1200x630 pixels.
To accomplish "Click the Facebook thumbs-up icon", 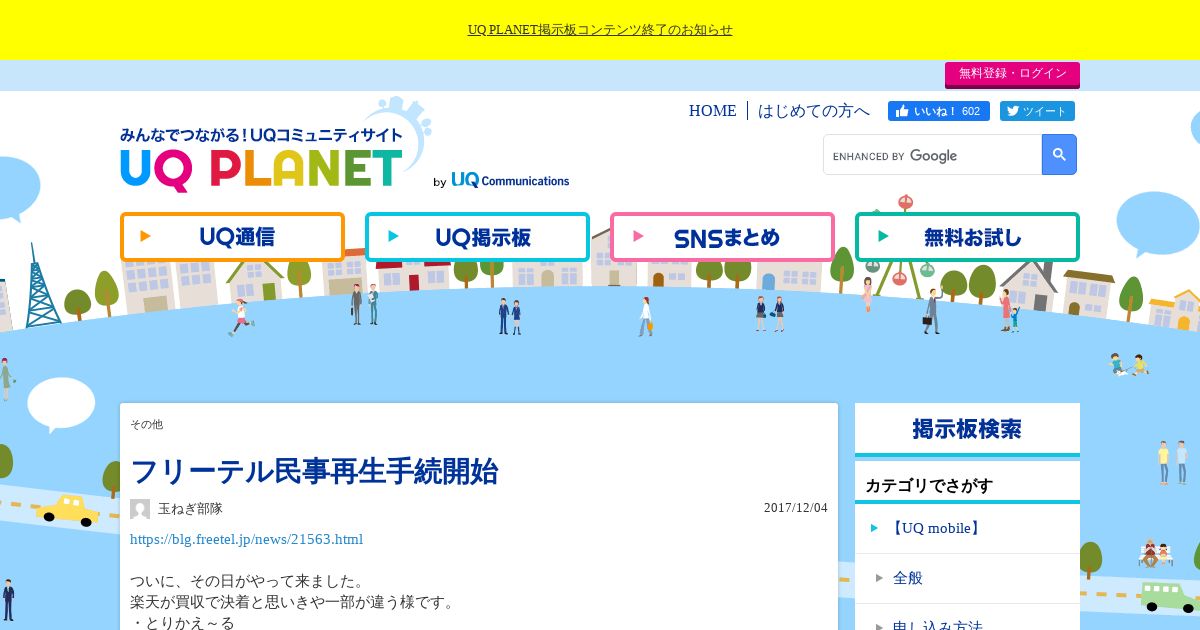I will [x=903, y=111].
